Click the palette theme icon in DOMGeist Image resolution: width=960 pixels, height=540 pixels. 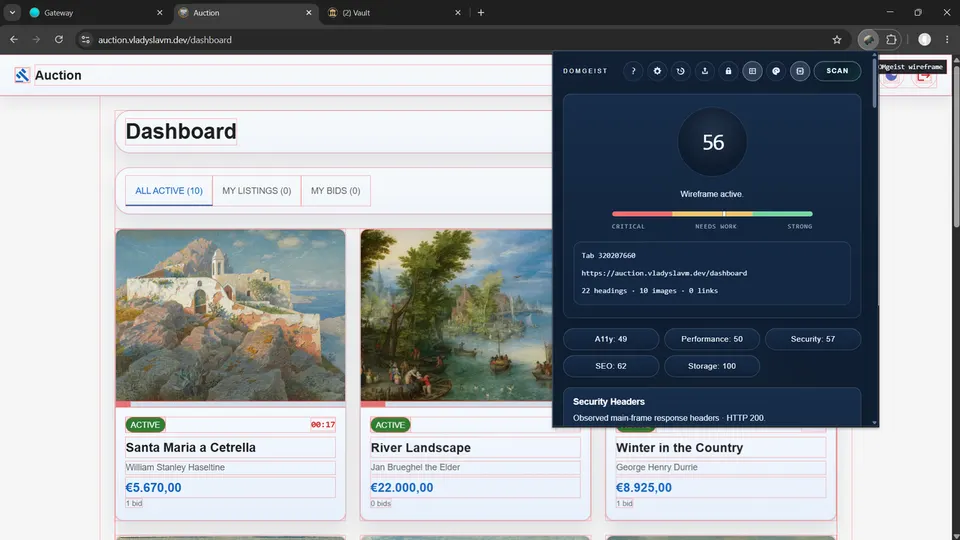tap(776, 71)
